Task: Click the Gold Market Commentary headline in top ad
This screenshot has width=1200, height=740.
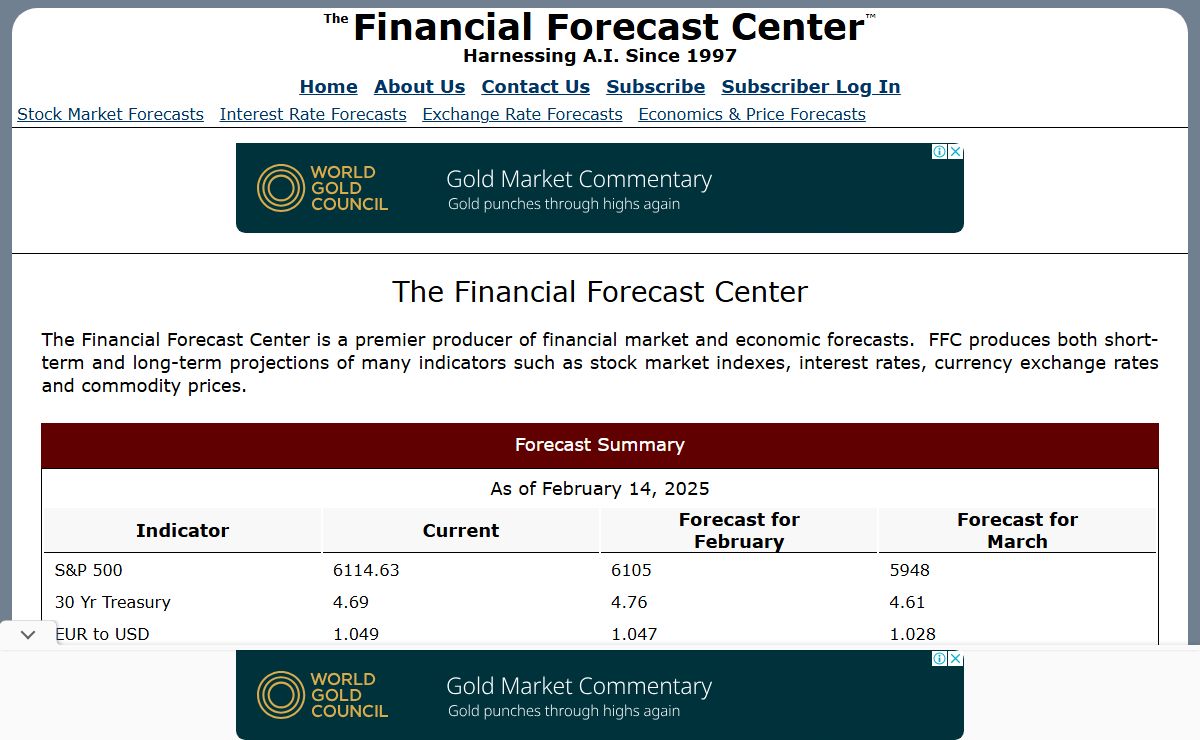Action: (578, 180)
